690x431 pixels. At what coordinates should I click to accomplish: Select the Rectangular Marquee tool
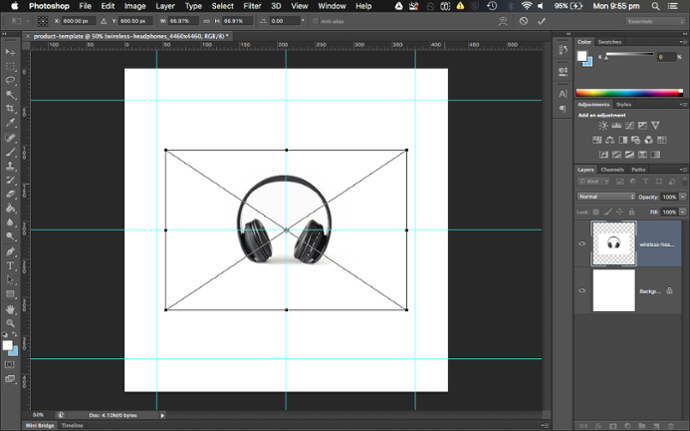(x=10, y=66)
